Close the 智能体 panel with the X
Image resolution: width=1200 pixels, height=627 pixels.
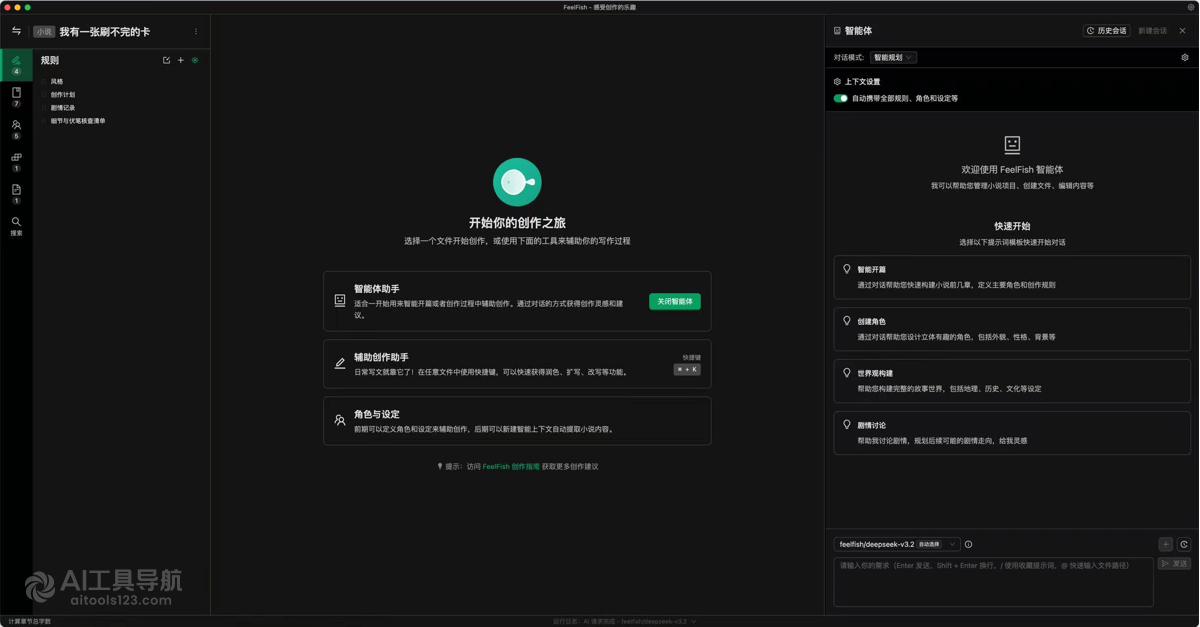[1182, 31]
